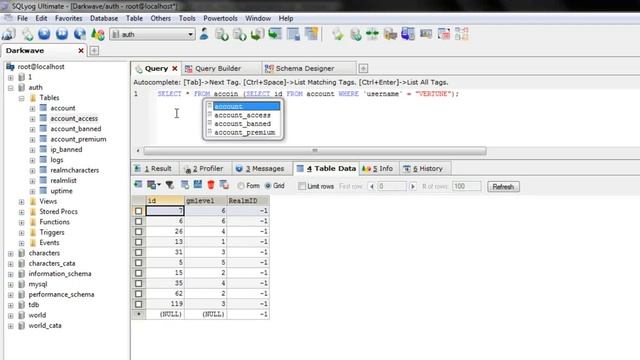
Task: Click the restore from SQL dump icon
Action: [257, 34]
